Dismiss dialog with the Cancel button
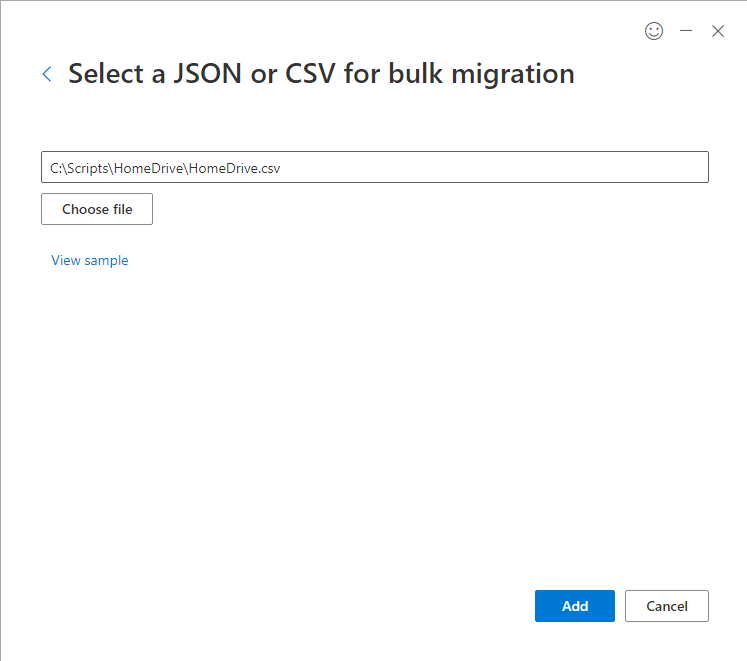The width and height of the screenshot is (747, 661). pyautogui.click(x=666, y=606)
